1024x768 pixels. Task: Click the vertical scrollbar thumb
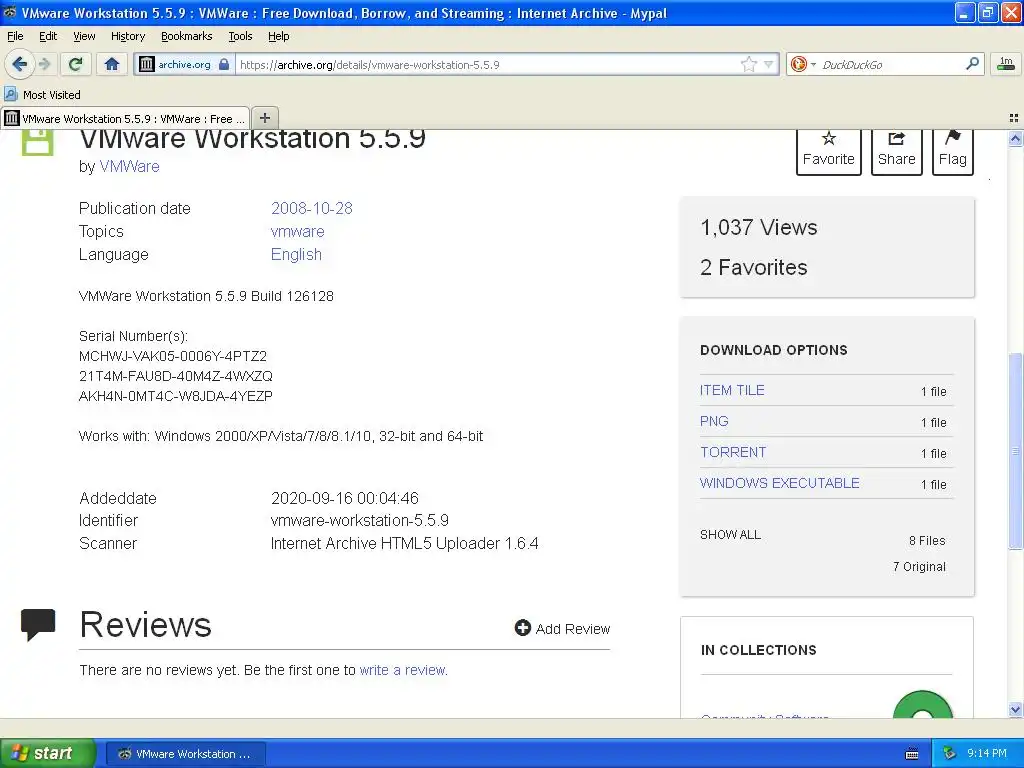[1015, 451]
